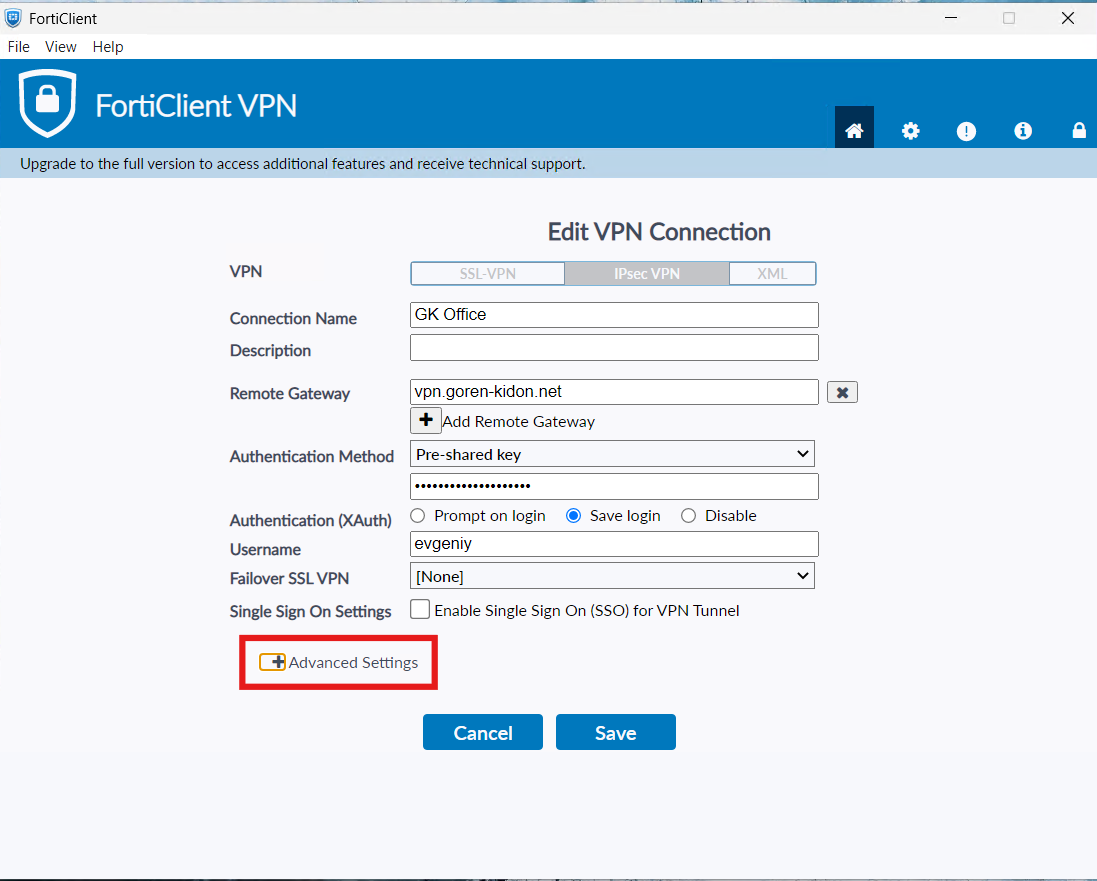1097x881 pixels.
Task: Open the File menu
Action: (18, 47)
